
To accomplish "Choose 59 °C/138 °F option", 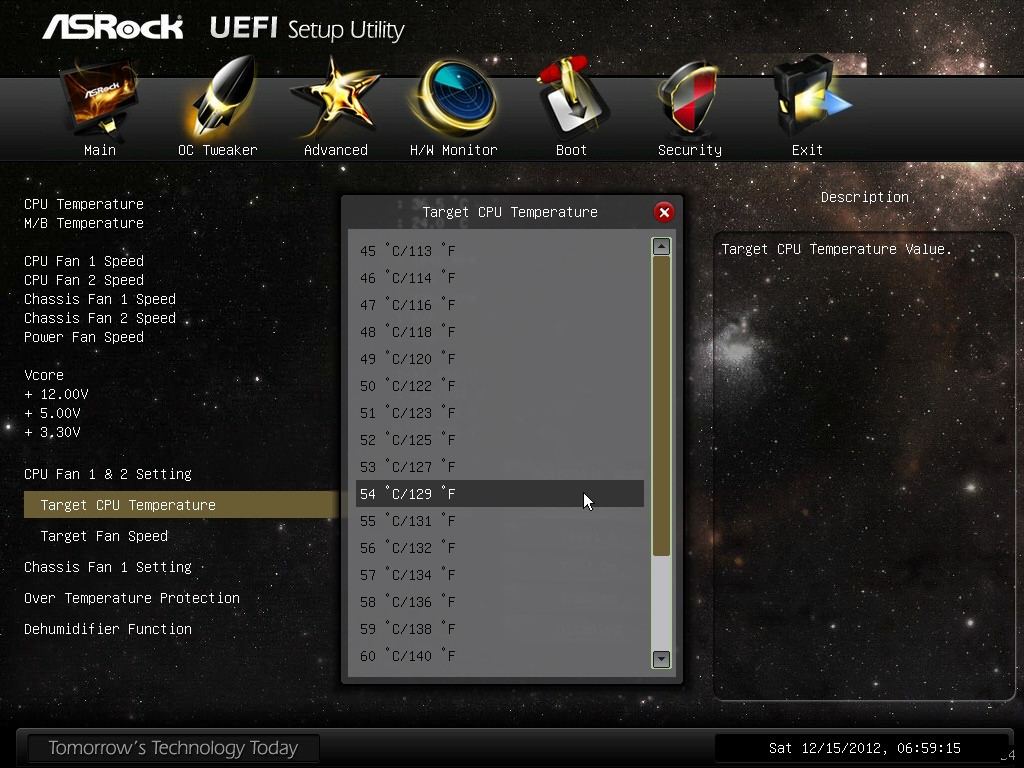I will click(x=500, y=629).
